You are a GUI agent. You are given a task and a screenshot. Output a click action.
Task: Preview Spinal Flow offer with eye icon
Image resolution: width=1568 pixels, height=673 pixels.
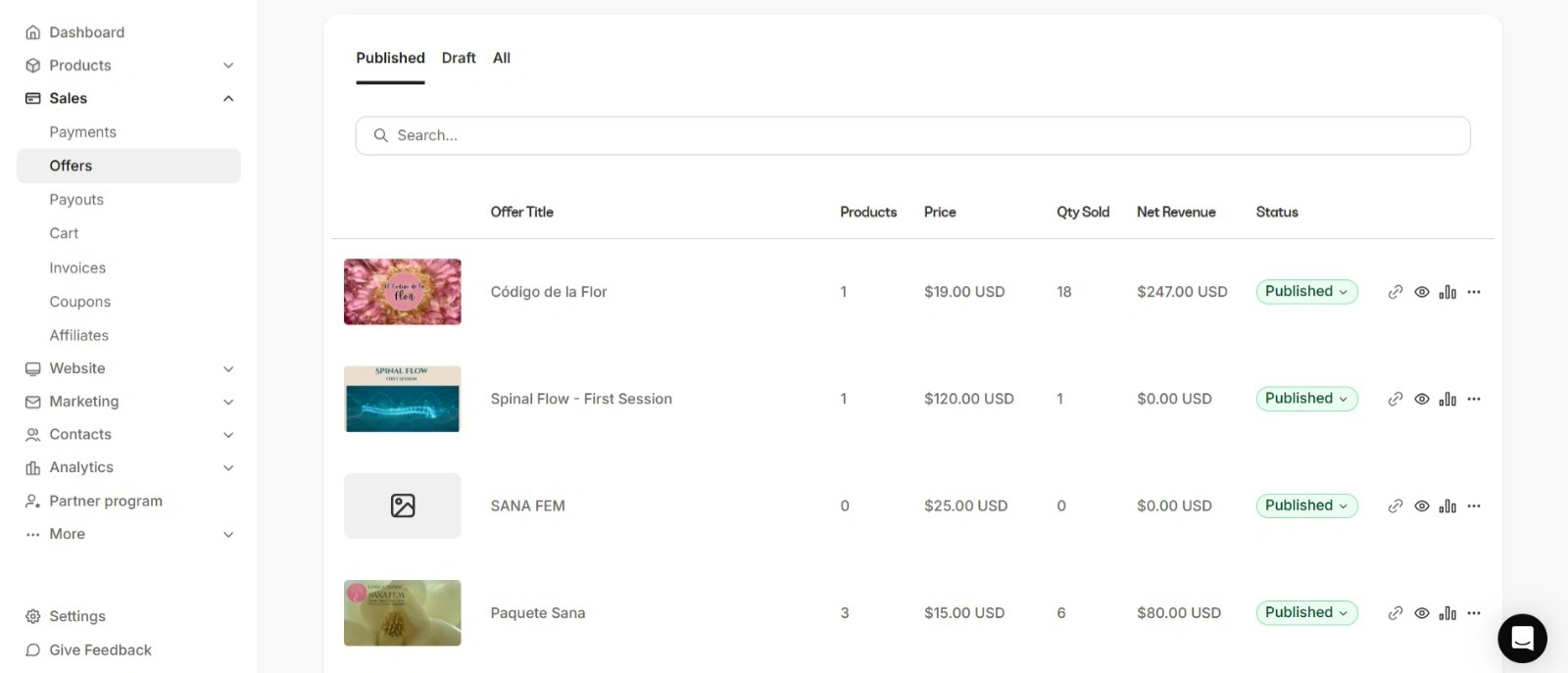pyautogui.click(x=1422, y=399)
